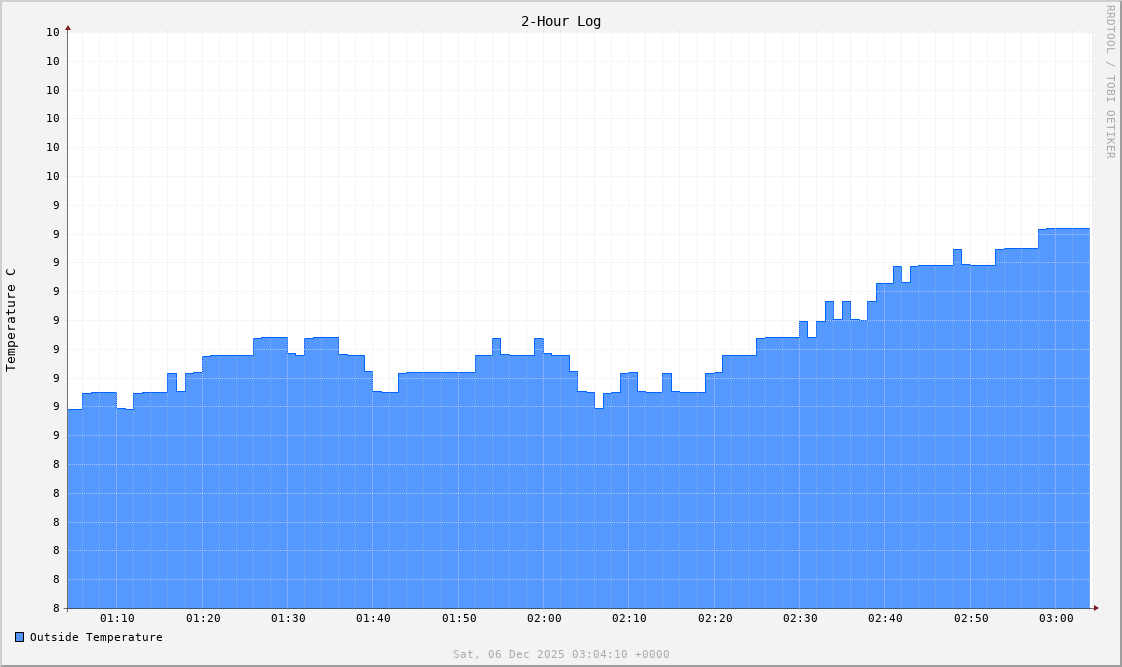Click the "2-Hour Log" graph title
The height and width of the screenshot is (667, 1122).
pyautogui.click(x=560, y=21)
